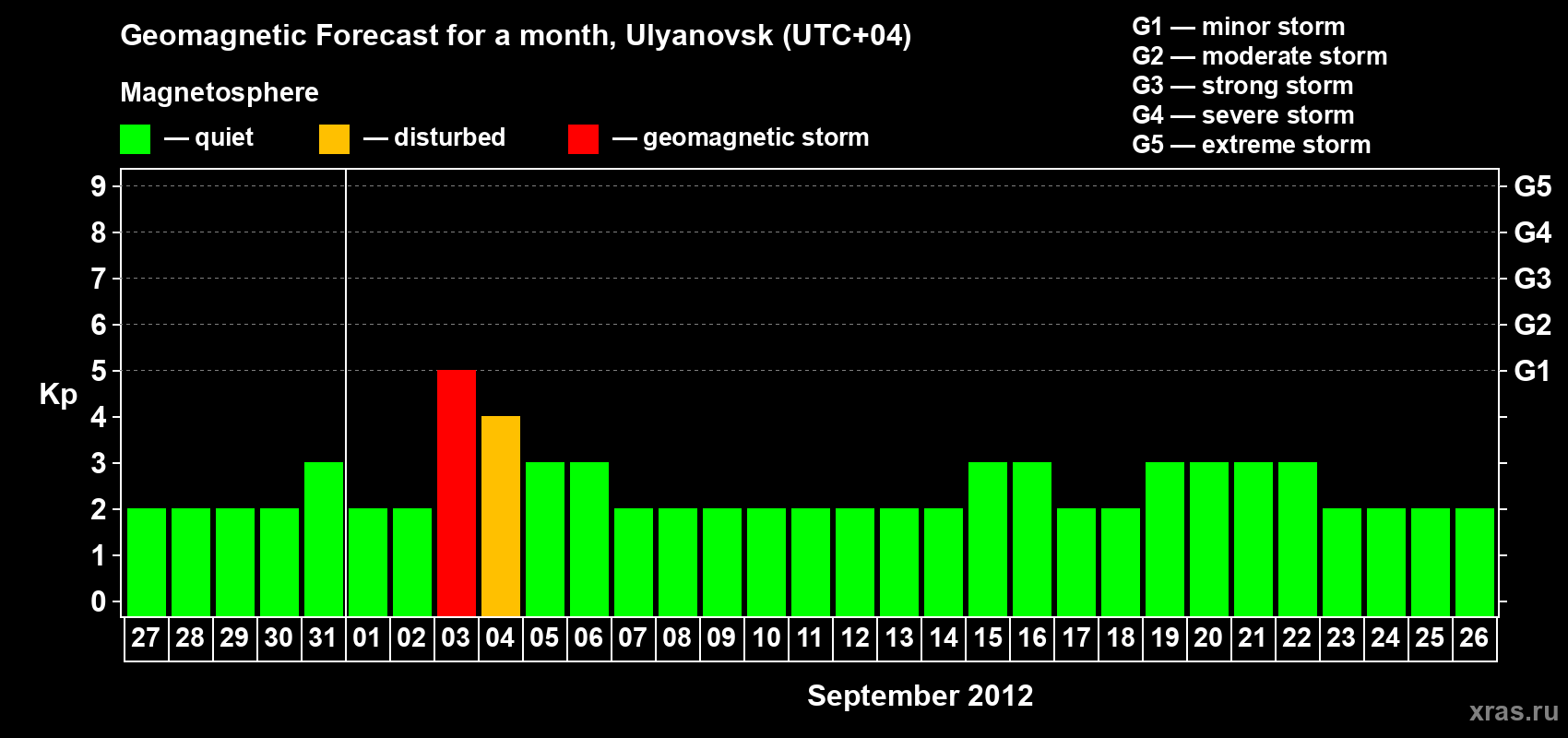This screenshot has height=738, width=1568.
Task: Click the green quiet legend swatch
Action: tap(135, 139)
